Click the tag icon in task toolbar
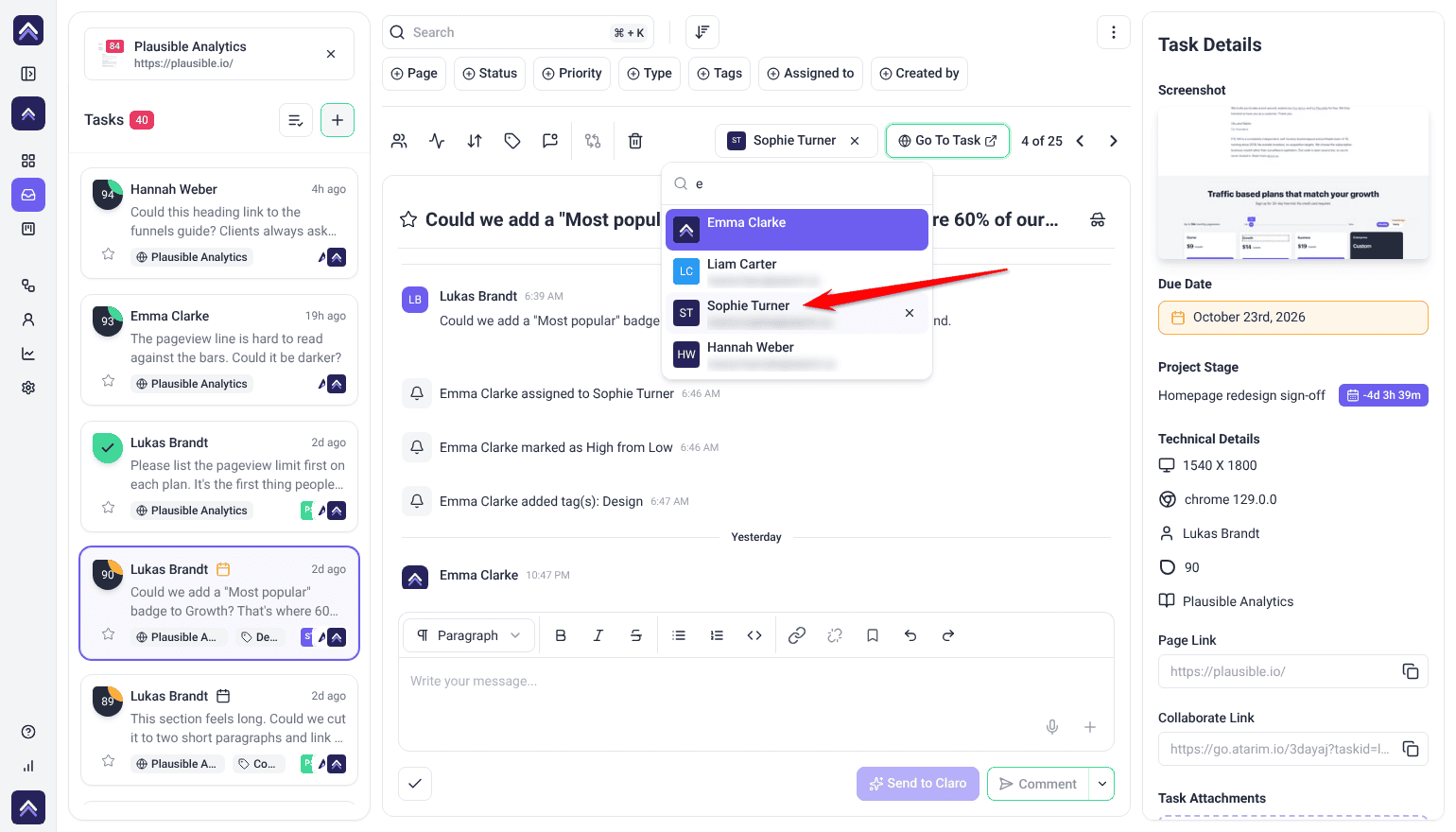The image size is (1456, 832). pos(512,141)
